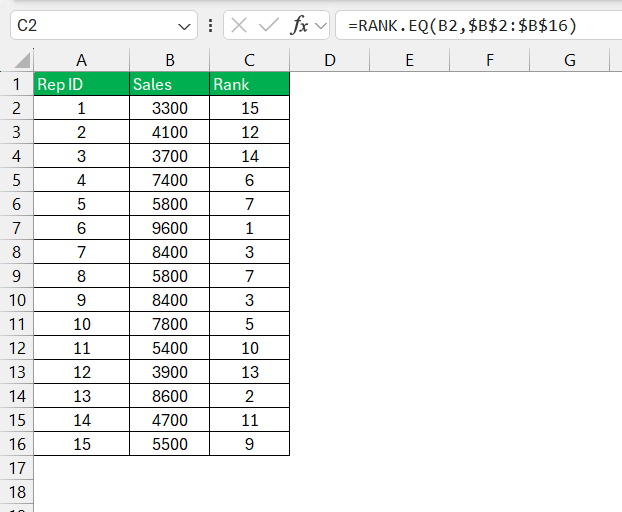The width and height of the screenshot is (622, 512).
Task: Click the Insert Function fx icon
Action: tap(299, 26)
